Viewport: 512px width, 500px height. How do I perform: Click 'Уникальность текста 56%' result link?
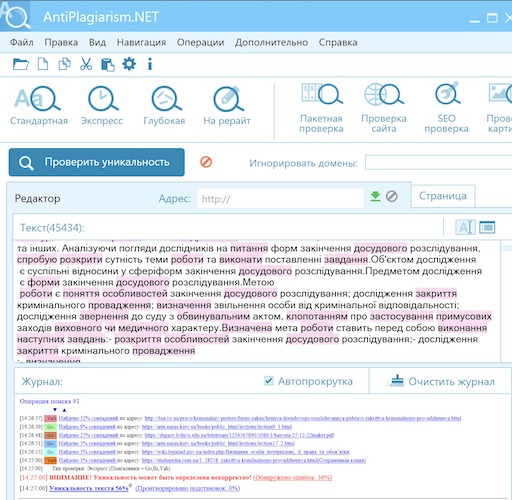pyautogui.click(x=89, y=488)
